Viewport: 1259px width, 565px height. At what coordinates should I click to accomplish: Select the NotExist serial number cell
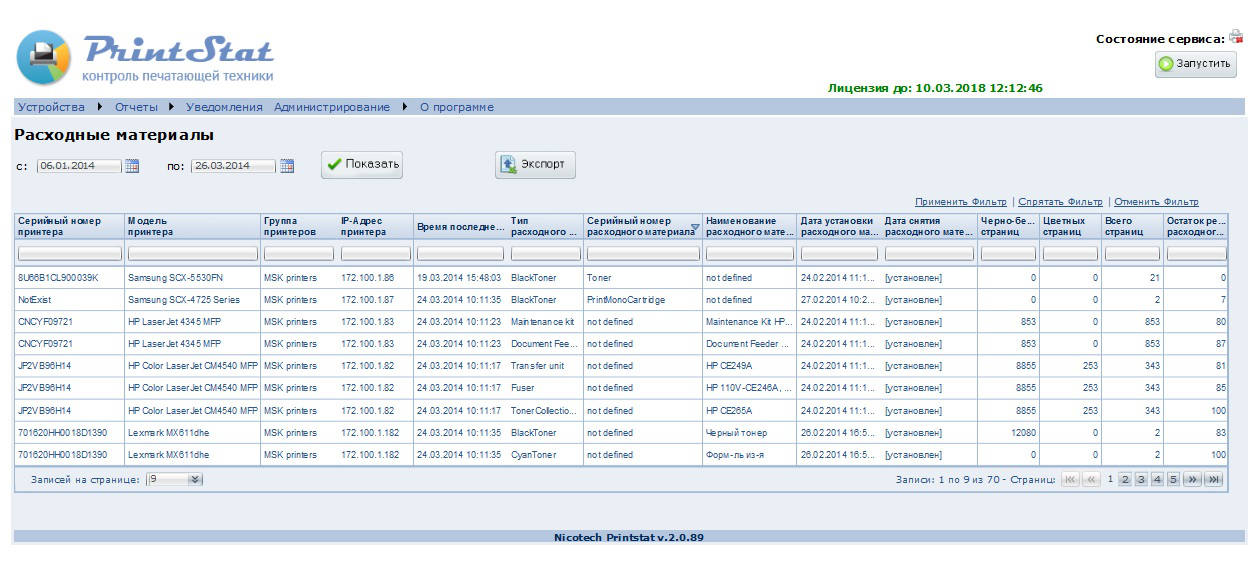click(x=34, y=300)
